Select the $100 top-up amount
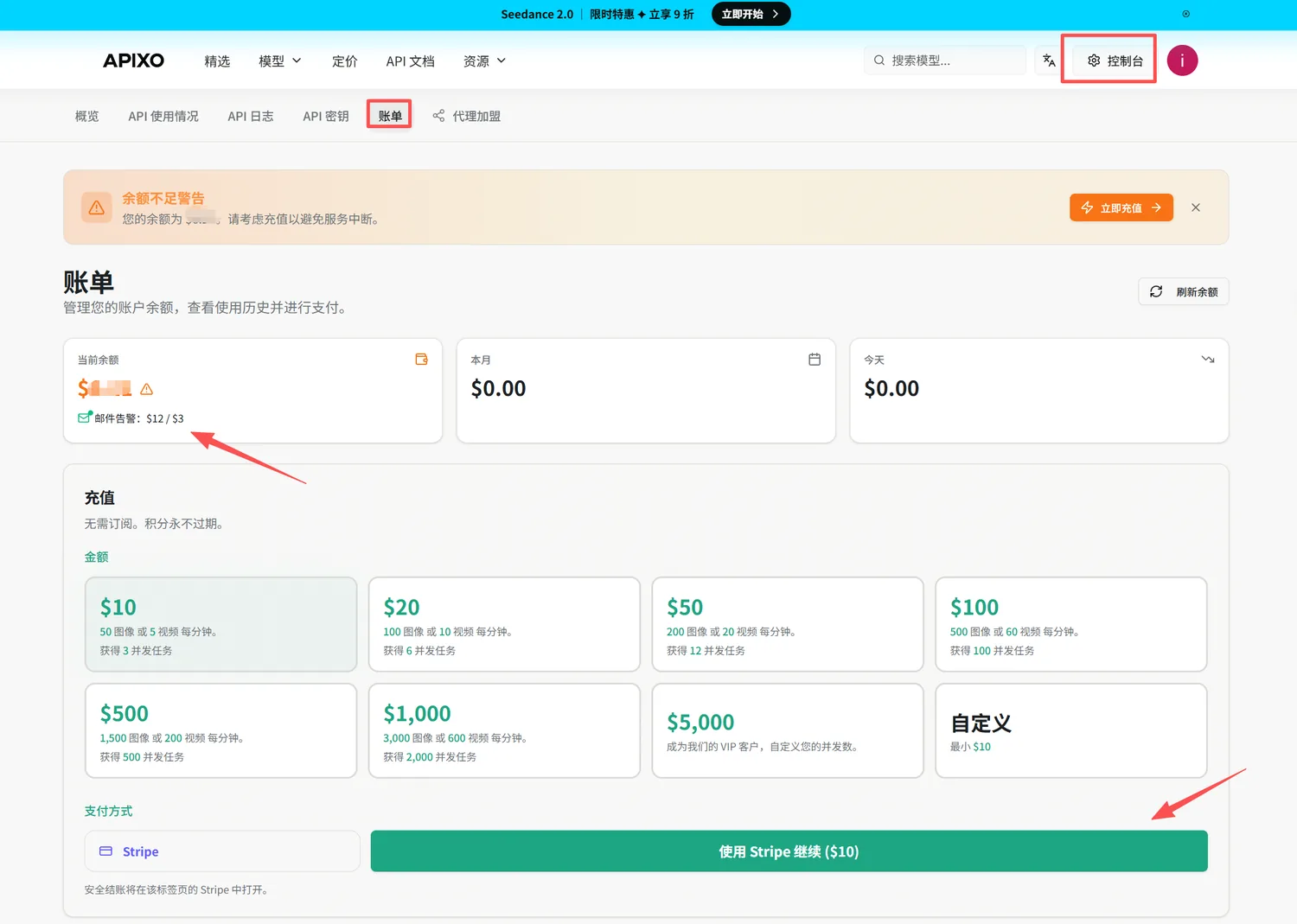 [x=1071, y=624]
